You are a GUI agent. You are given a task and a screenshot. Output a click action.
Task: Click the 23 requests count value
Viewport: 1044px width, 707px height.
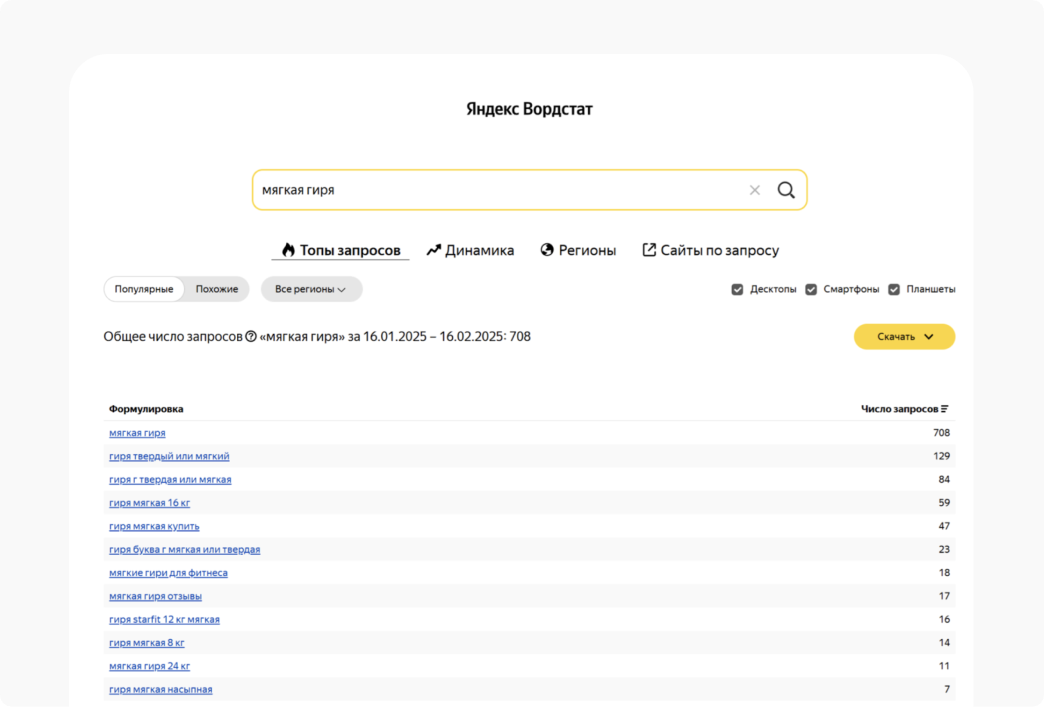point(944,549)
